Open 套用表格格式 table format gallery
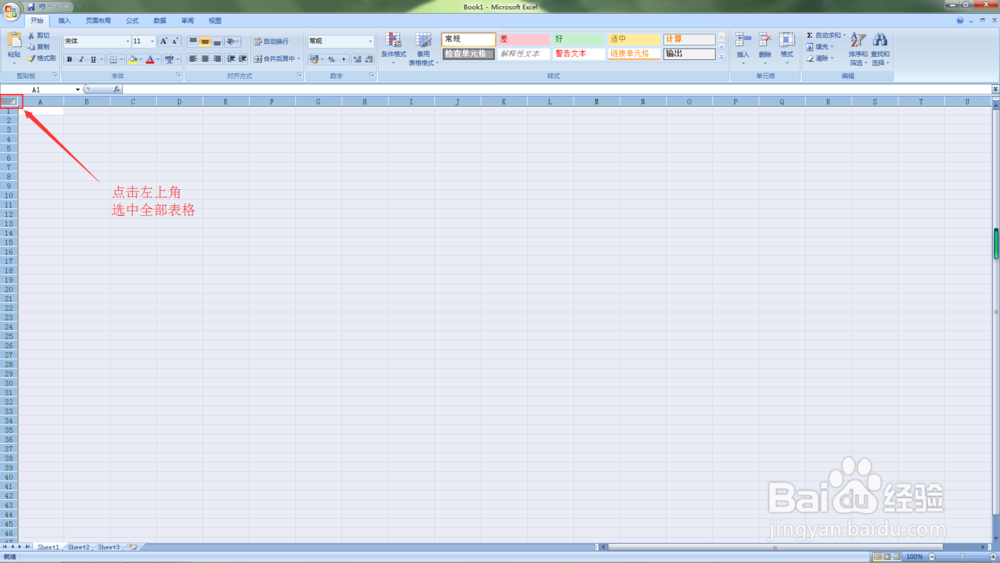 coord(423,48)
